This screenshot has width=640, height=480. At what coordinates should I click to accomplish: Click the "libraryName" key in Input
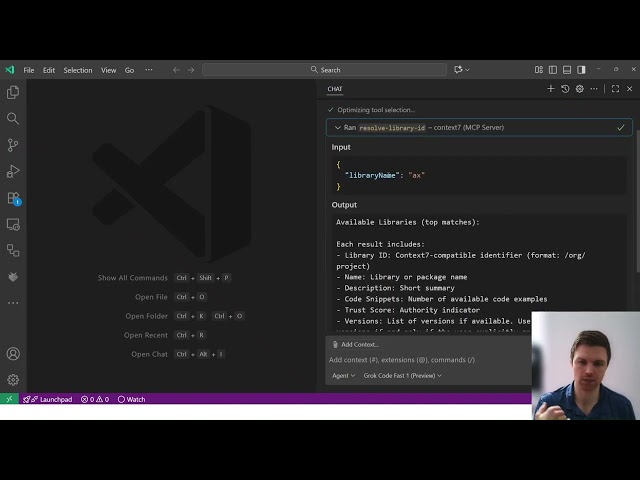(370, 175)
